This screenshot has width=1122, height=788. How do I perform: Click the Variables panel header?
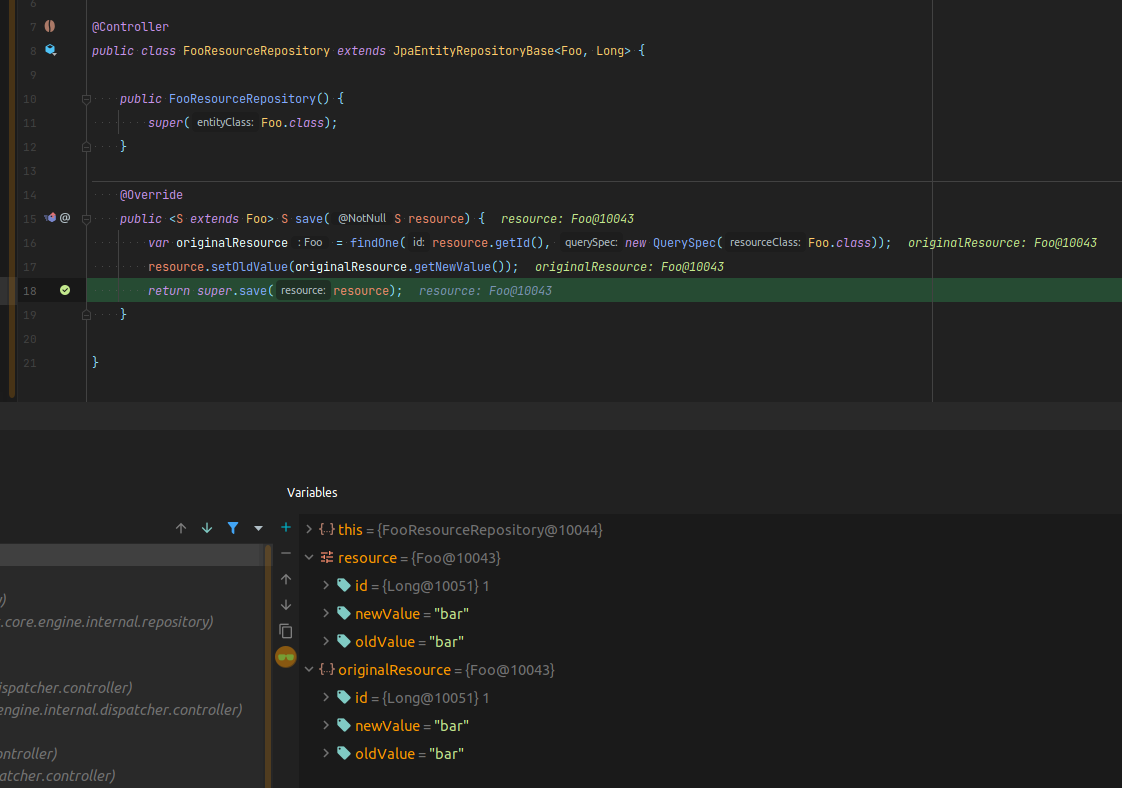click(312, 492)
